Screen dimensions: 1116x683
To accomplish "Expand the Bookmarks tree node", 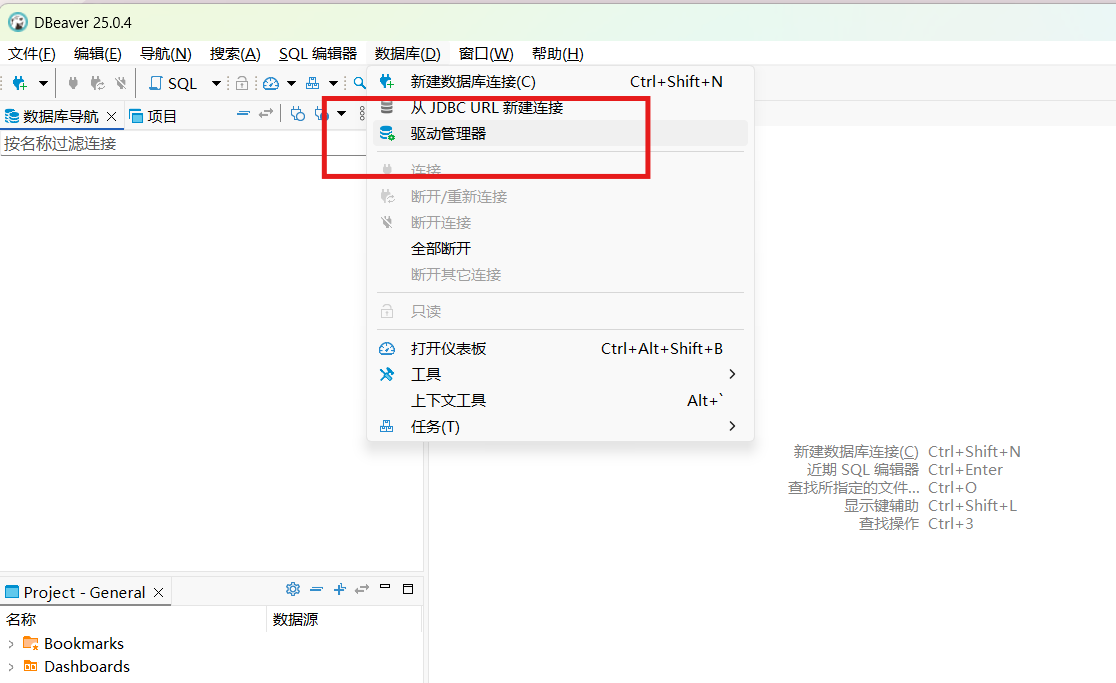I will (11, 644).
